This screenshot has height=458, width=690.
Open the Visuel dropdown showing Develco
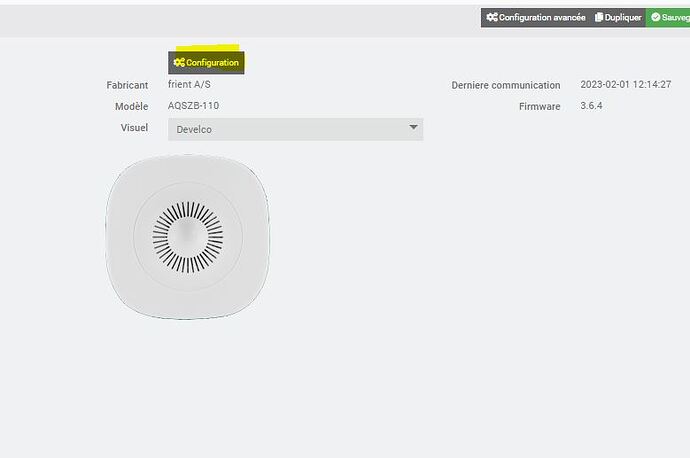pyautogui.click(x=295, y=129)
